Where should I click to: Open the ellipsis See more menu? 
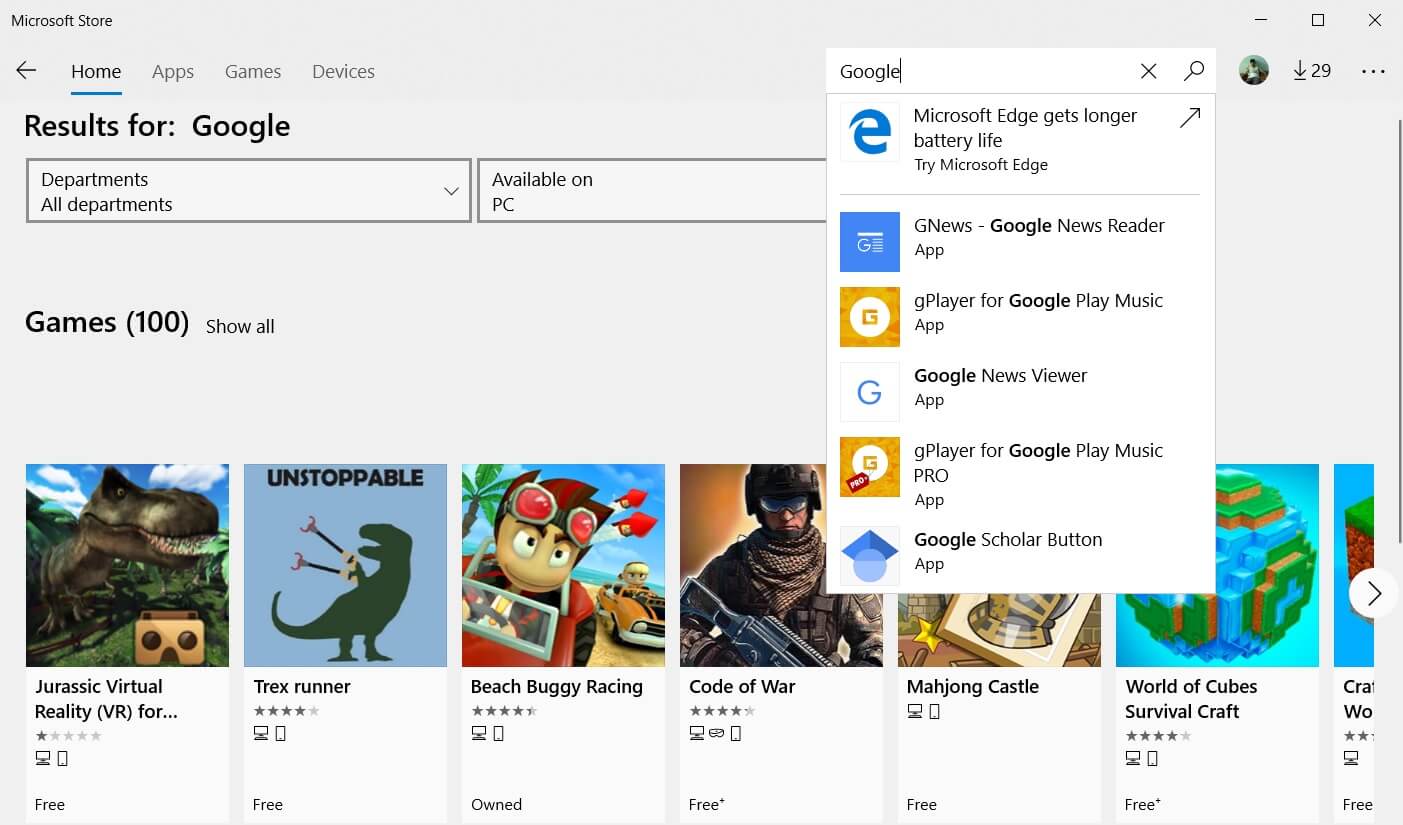[x=1373, y=70]
